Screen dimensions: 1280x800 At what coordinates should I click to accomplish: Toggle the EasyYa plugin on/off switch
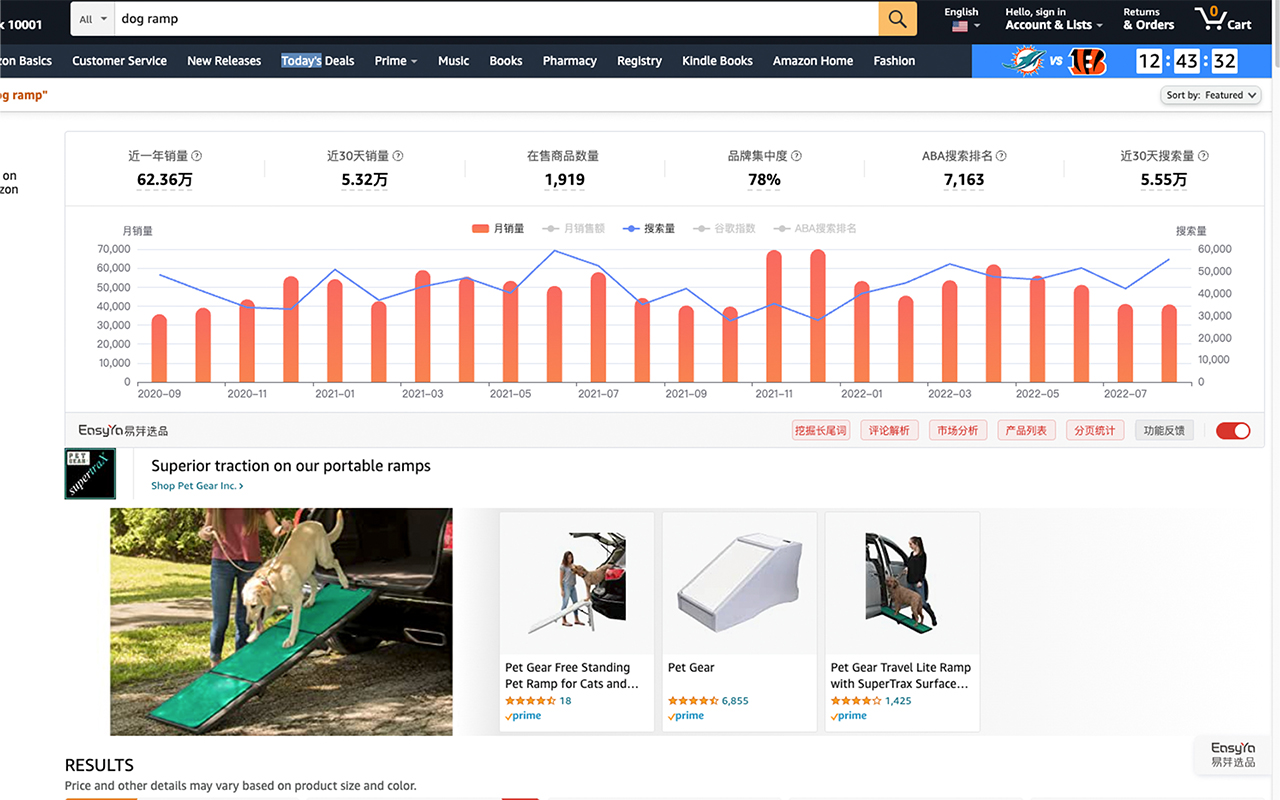coord(1233,430)
